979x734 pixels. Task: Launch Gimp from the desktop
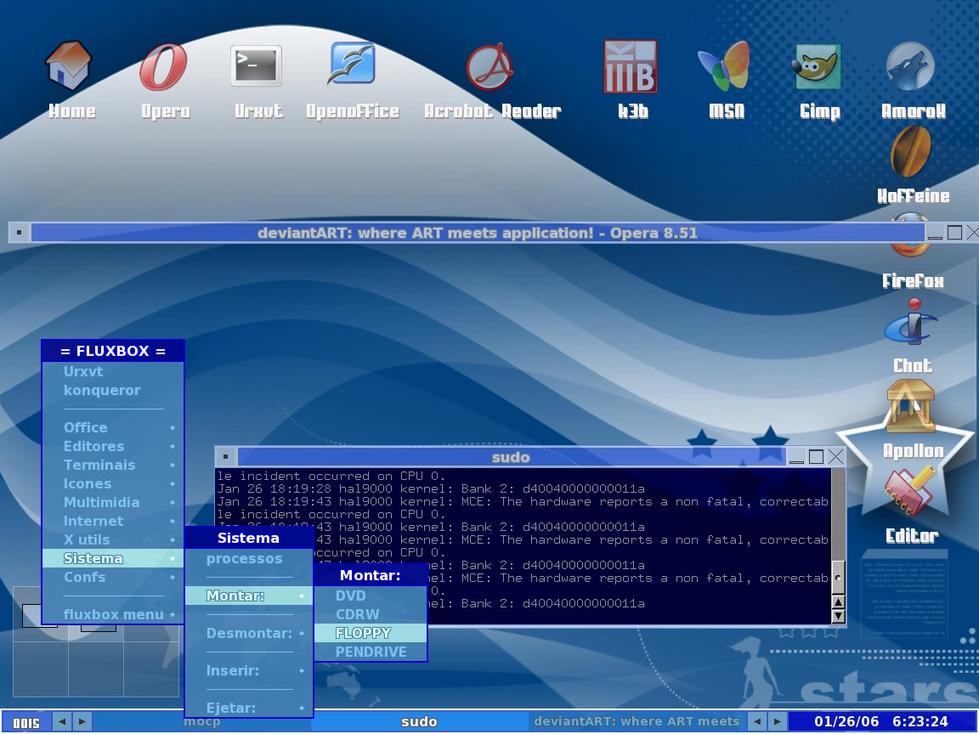[818, 67]
